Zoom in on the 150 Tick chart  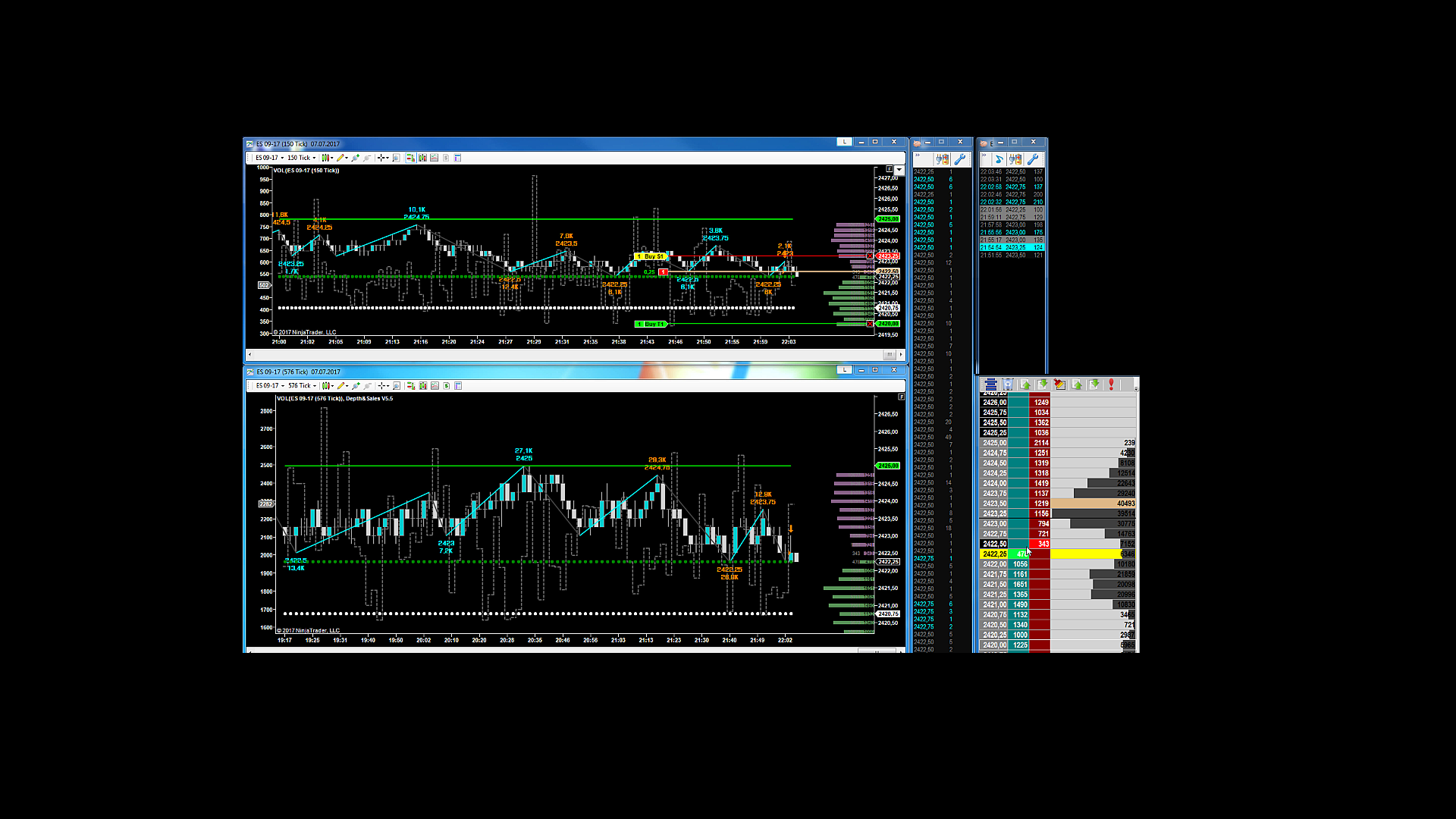pyautogui.click(x=355, y=158)
